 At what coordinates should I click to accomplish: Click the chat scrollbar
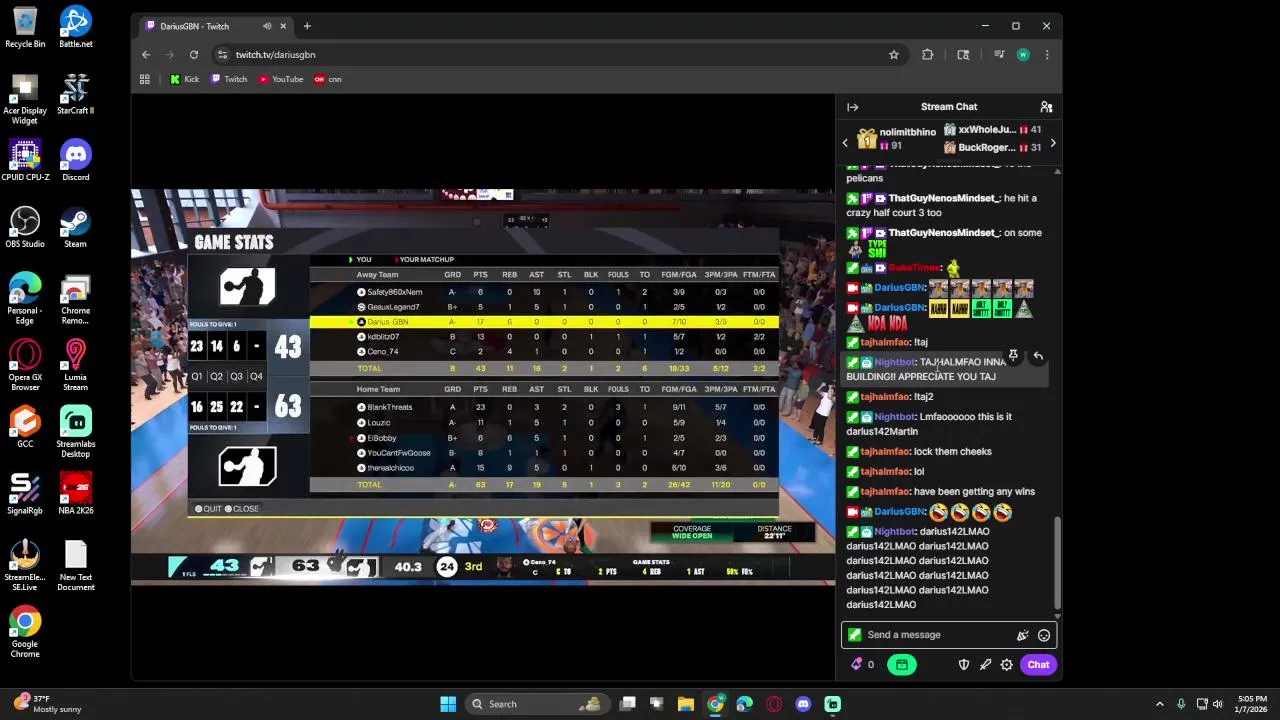click(1057, 563)
